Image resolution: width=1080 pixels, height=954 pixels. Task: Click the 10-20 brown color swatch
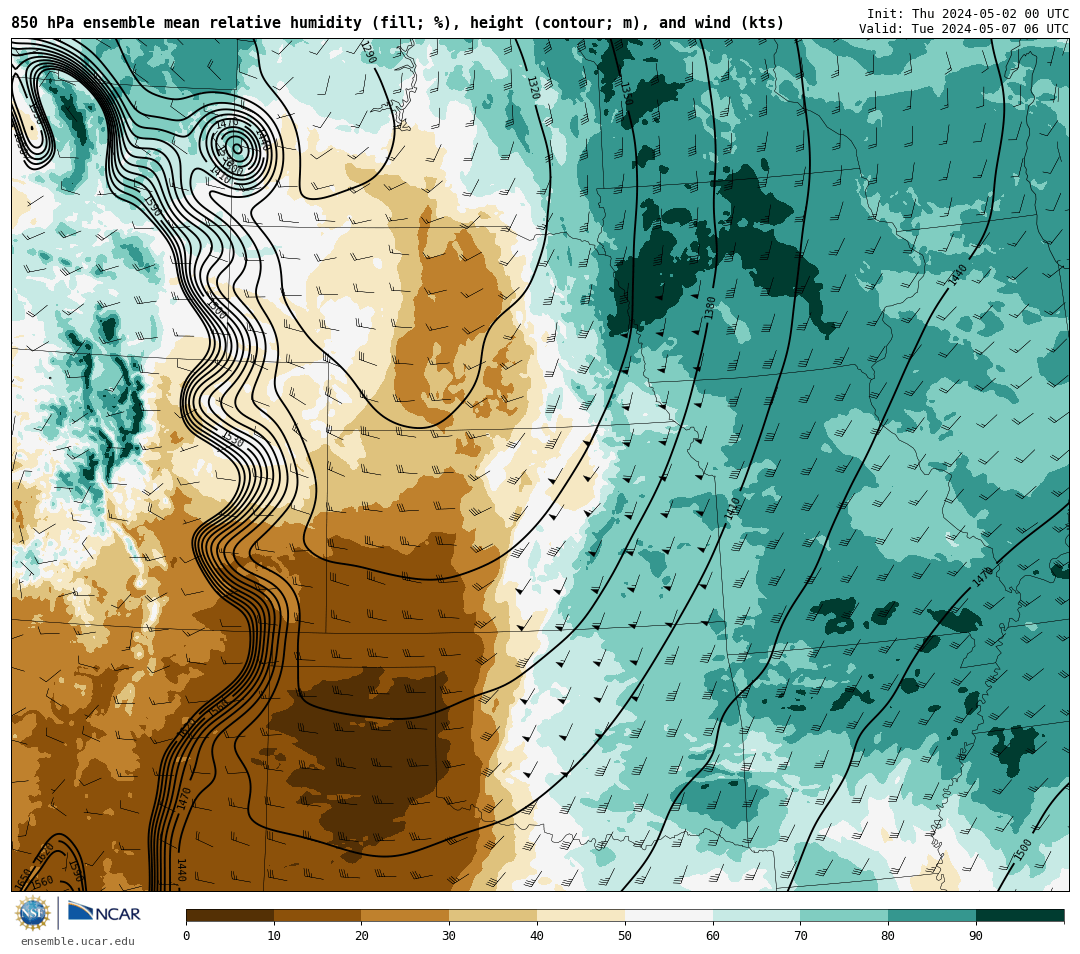tap(318, 915)
